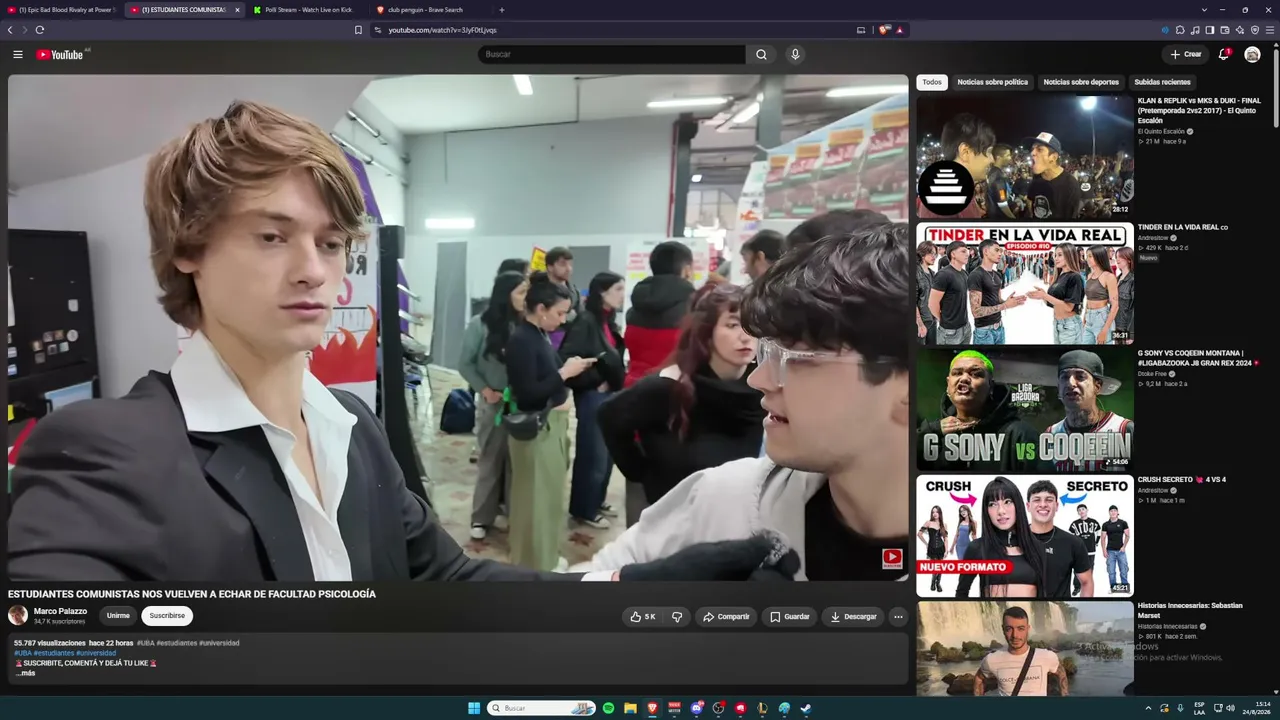
Task: Save the video with Guardar
Action: [x=789, y=617]
